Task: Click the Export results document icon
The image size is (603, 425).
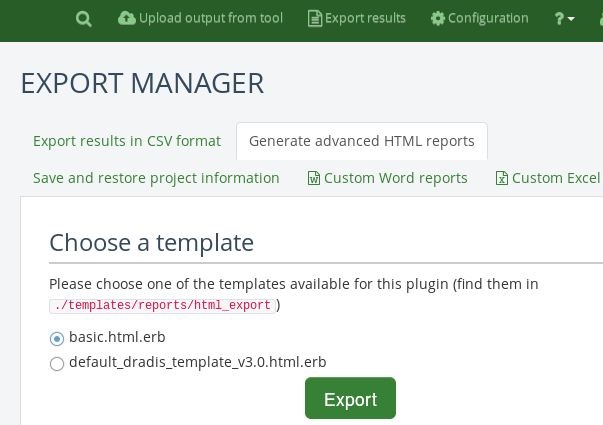Action: point(315,18)
